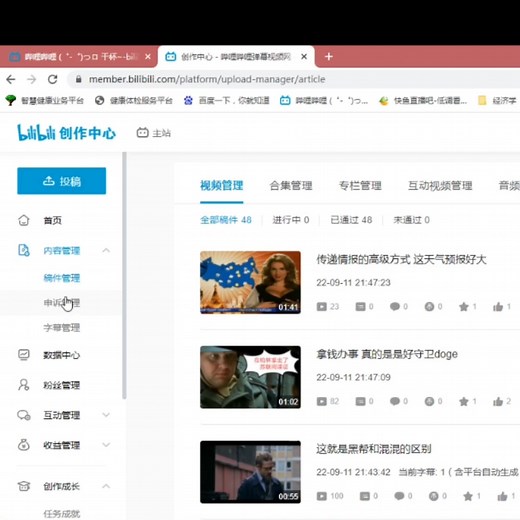This screenshot has height=520, width=520.
Task: Click the bilibili 创作中心 logo
Action: point(66,133)
